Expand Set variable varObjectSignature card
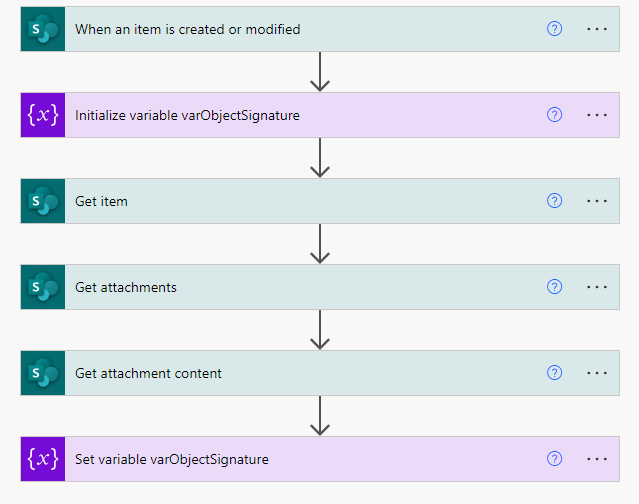This screenshot has width=639, height=504. click(320, 459)
